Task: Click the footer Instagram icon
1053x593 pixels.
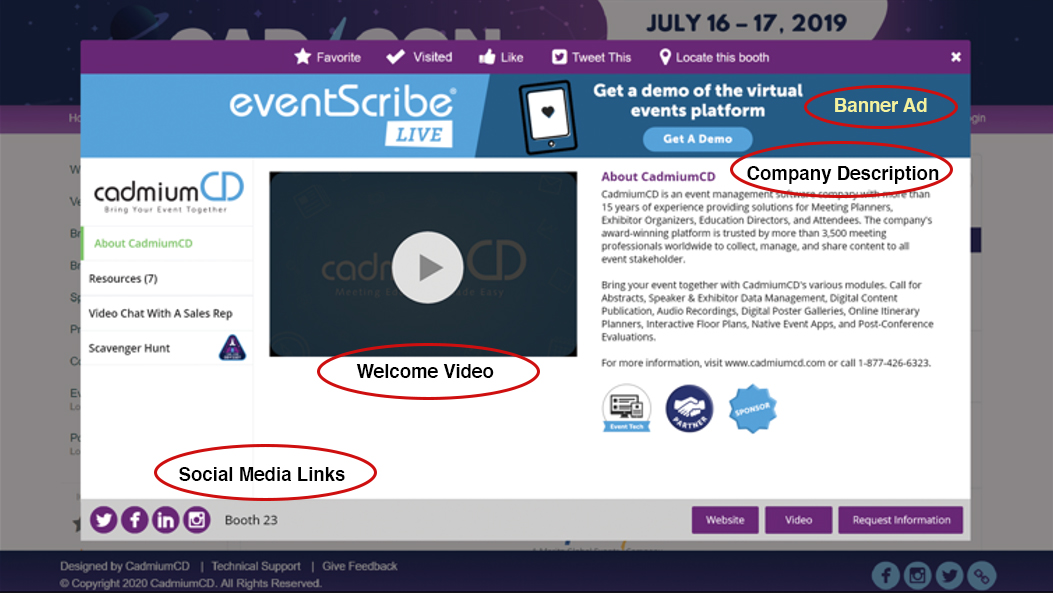Action: (x=917, y=576)
